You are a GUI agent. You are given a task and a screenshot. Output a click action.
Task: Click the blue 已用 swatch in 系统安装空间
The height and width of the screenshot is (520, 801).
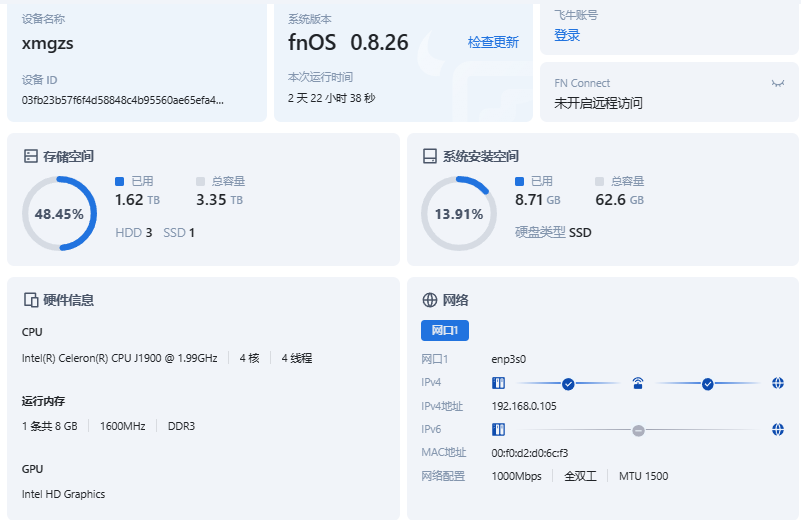[x=519, y=181]
